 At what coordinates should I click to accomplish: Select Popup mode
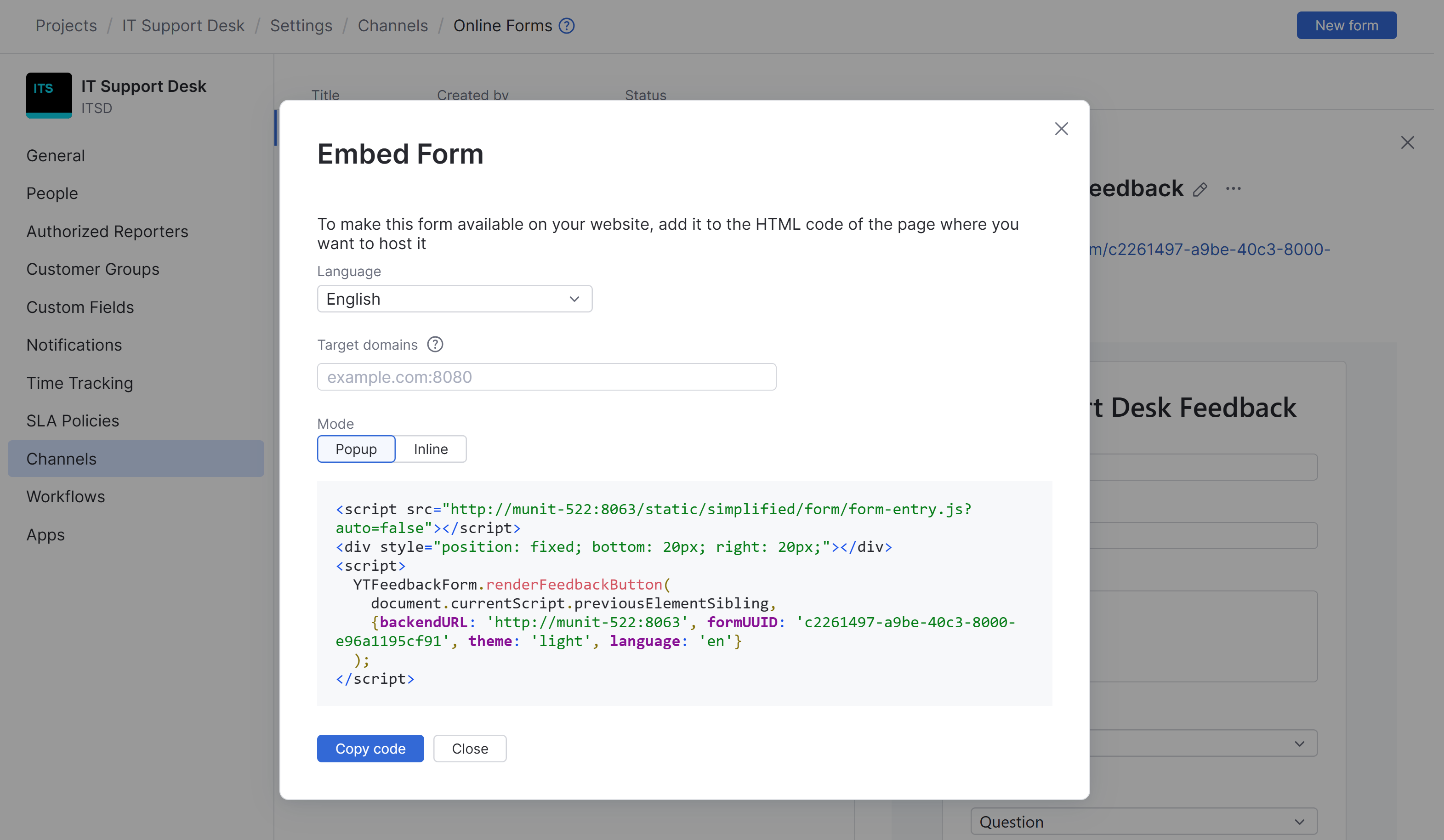click(x=356, y=448)
